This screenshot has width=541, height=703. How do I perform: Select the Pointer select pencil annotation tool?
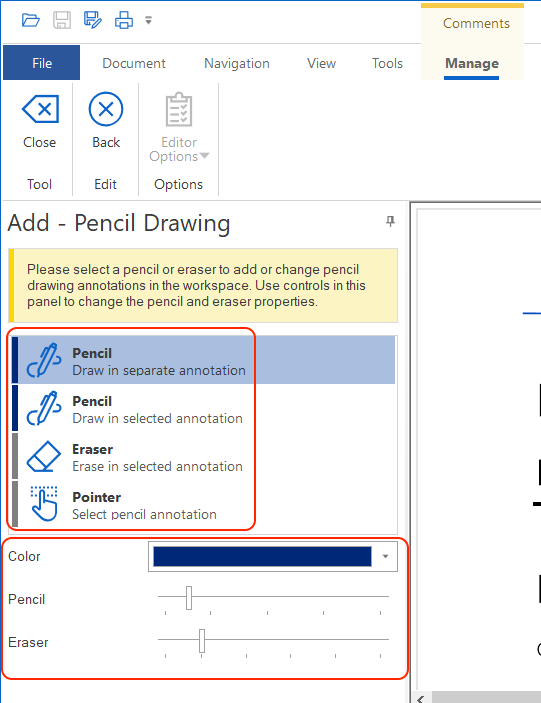click(x=203, y=504)
